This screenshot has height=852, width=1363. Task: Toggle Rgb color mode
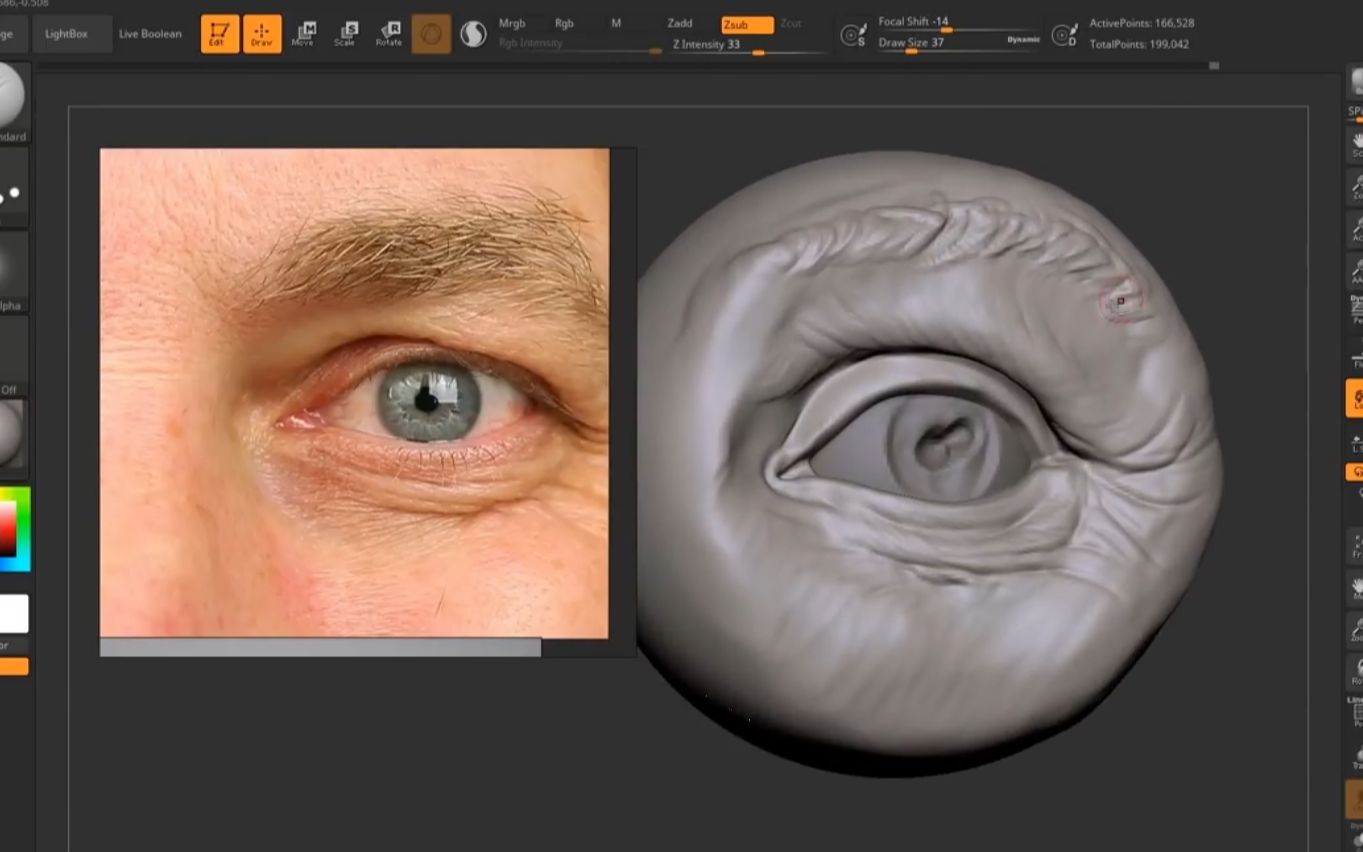point(564,23)
